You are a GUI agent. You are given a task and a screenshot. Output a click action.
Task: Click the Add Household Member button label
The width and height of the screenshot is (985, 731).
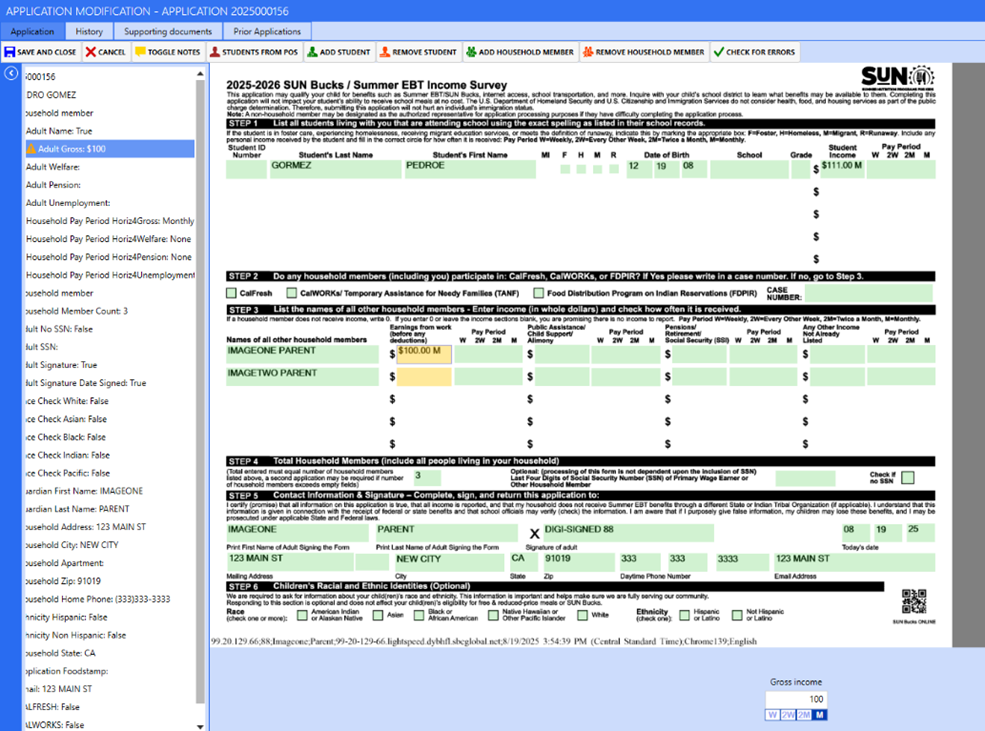coord(526,52)
